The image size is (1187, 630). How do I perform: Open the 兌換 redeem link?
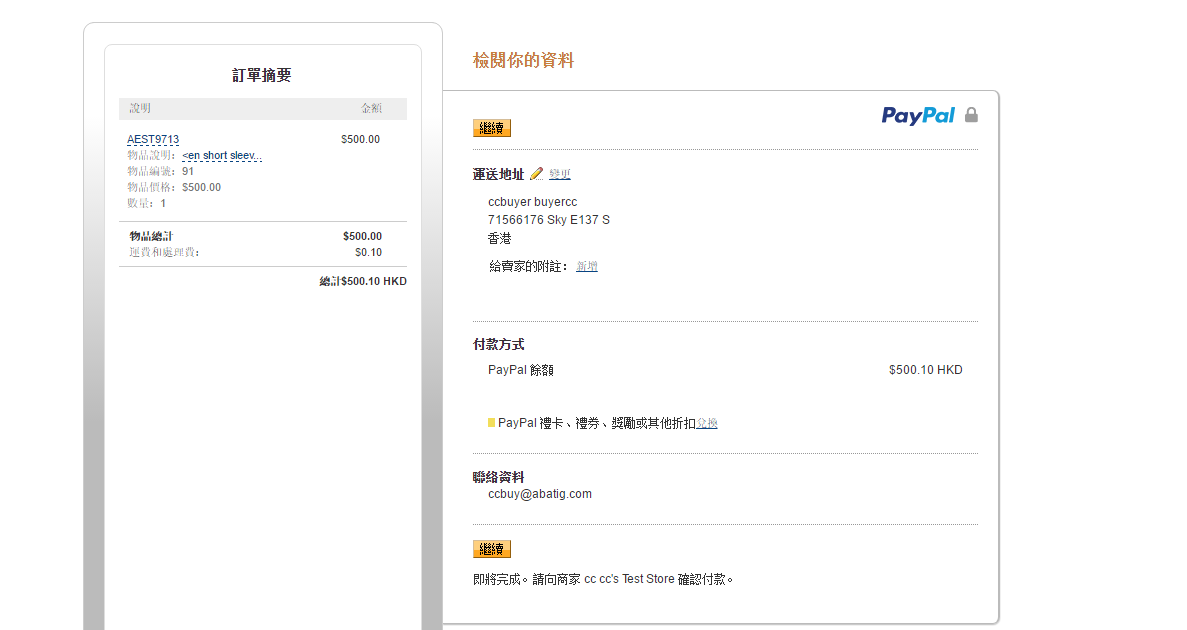point(707,423)
